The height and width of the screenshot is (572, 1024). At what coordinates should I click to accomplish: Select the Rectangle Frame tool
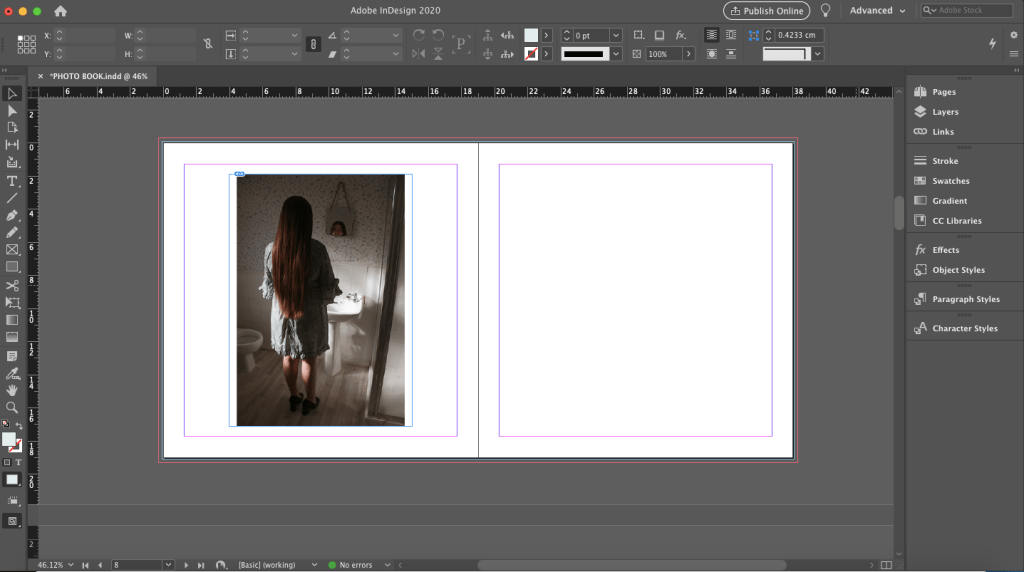[12, 249]
